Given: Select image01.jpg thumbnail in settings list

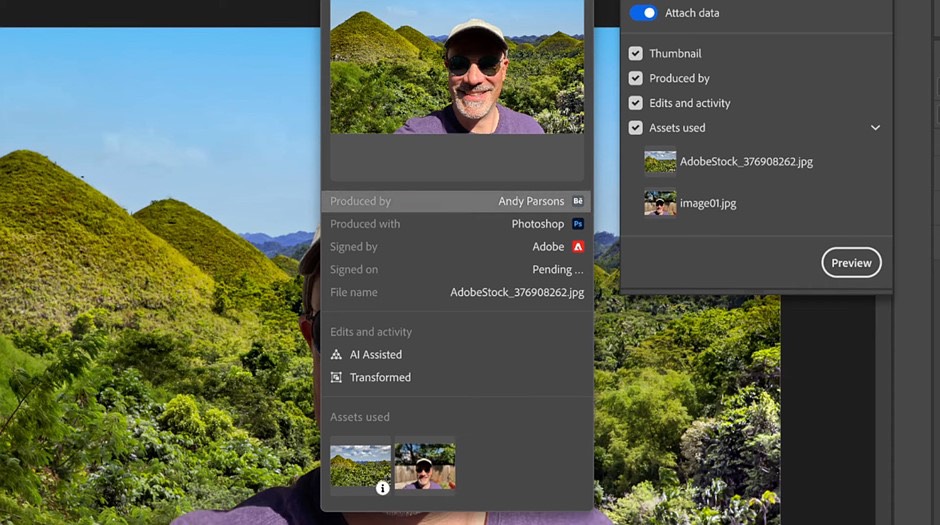Looking at the screenshot, I should click(660, 203).
